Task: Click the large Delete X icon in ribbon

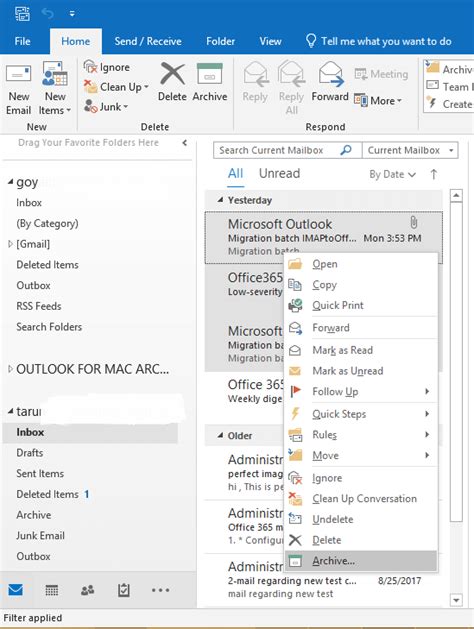Action: point(172,74)
